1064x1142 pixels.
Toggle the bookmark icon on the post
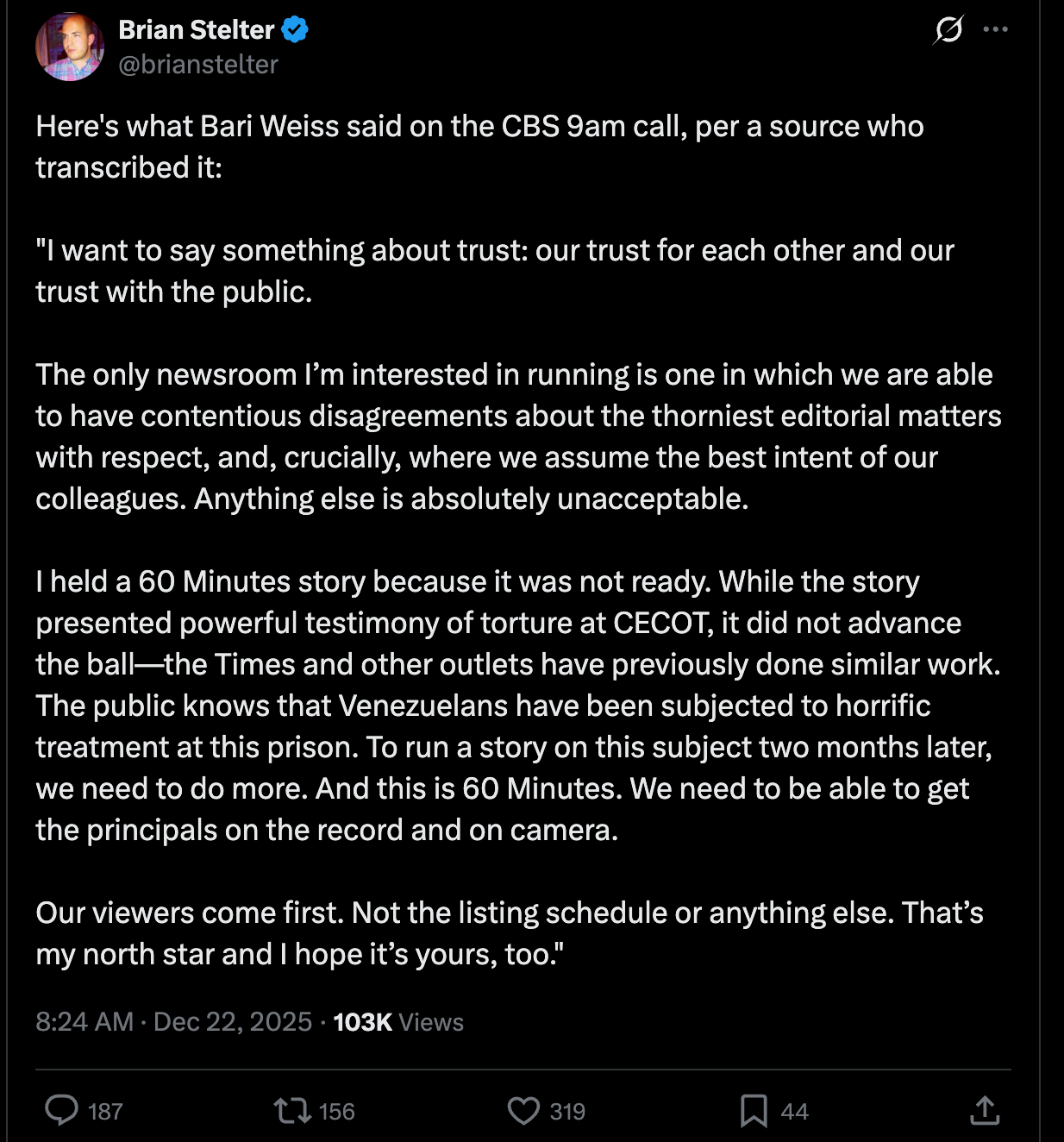coord(754,1110)
